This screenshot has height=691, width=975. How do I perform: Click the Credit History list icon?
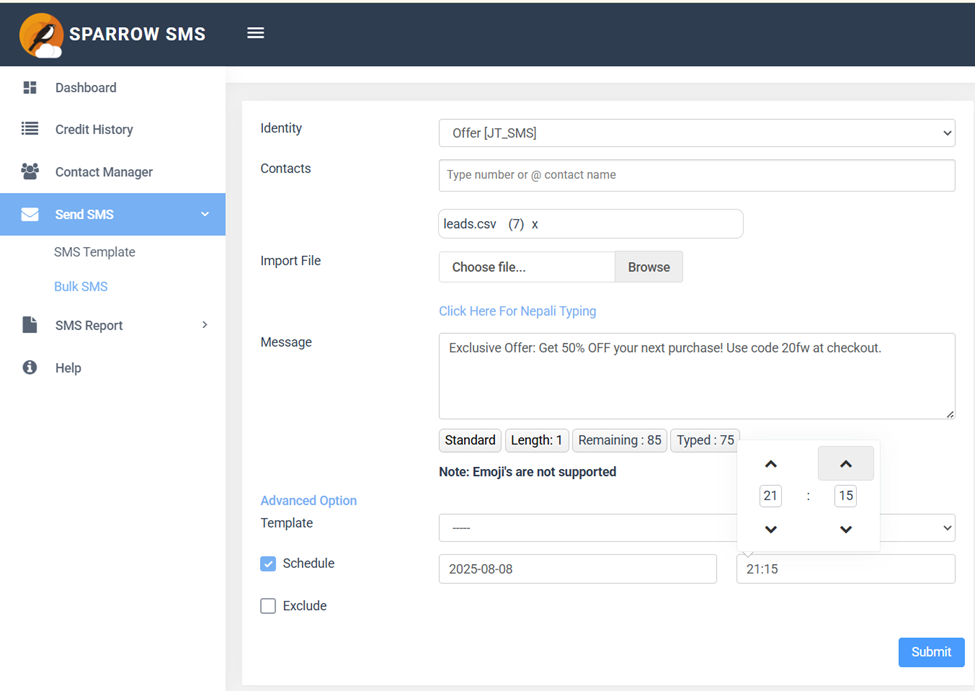30,129
